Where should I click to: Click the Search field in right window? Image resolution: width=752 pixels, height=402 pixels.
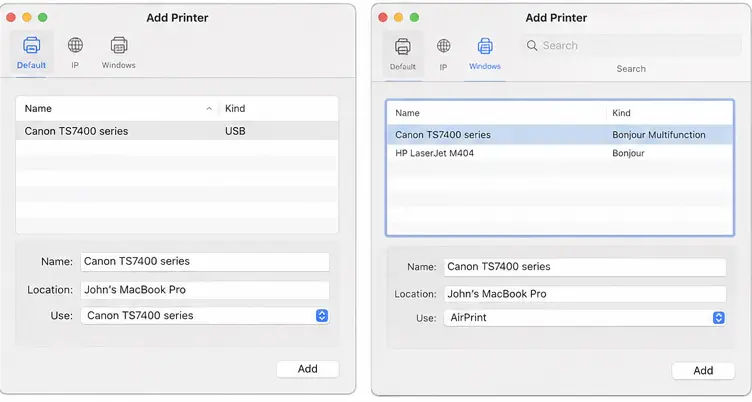[631, 46]
